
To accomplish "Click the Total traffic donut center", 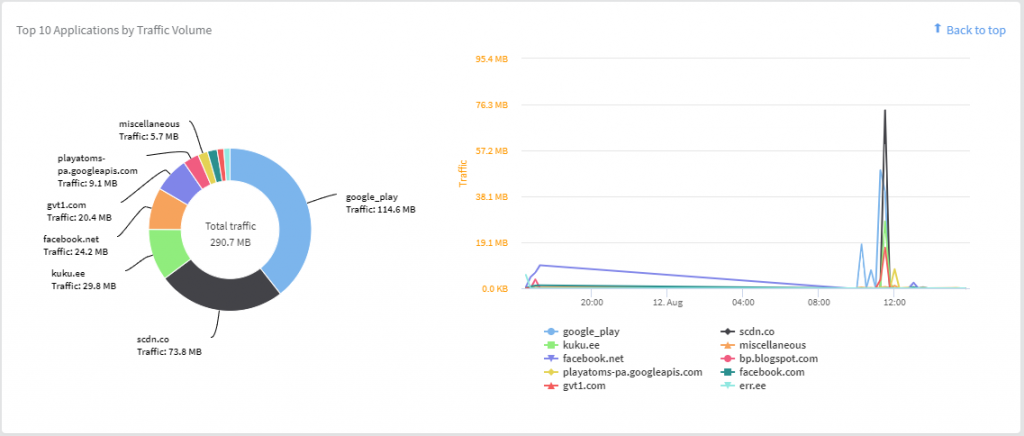I will pyautogui.click(x=230, y=234).
